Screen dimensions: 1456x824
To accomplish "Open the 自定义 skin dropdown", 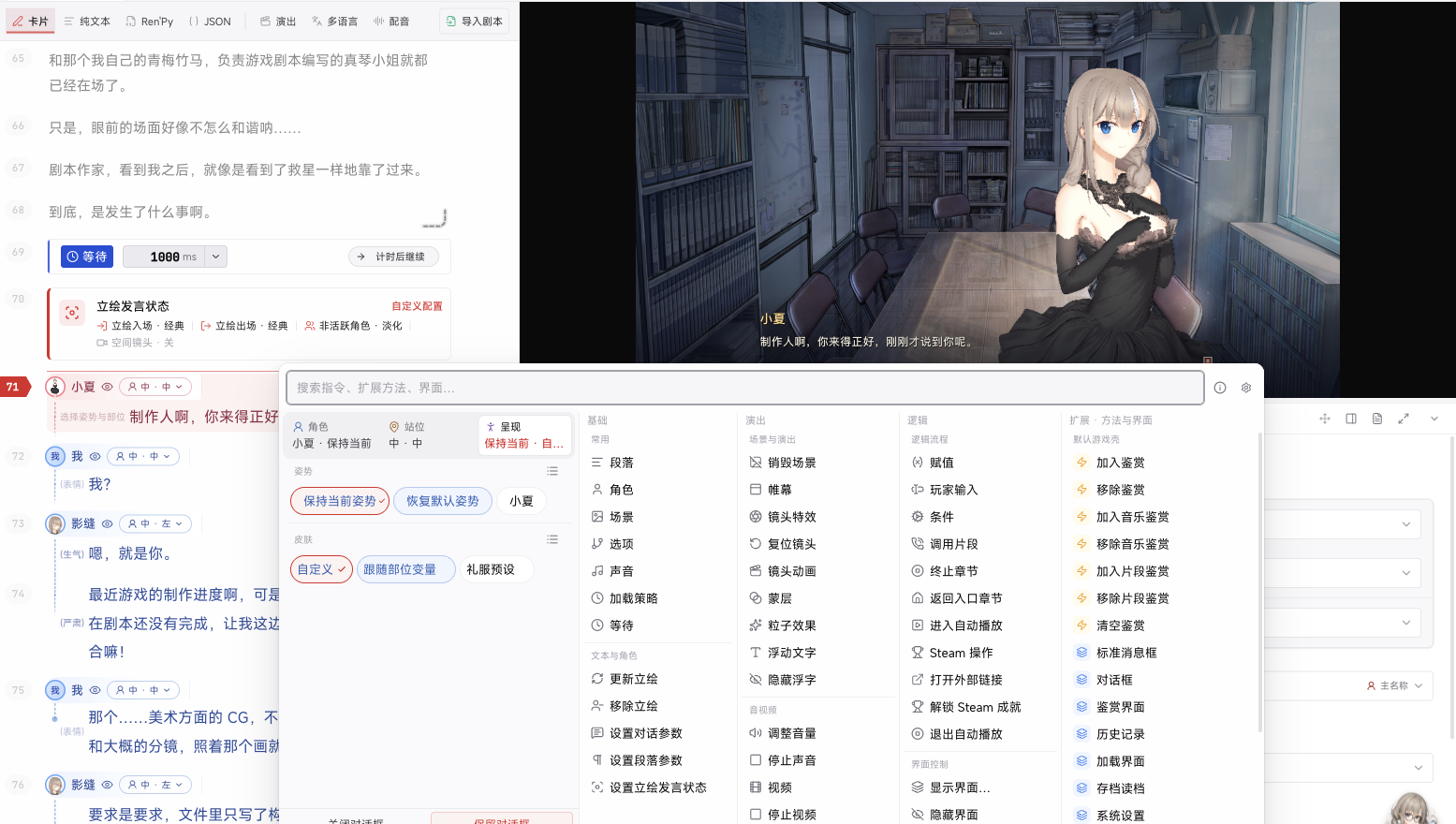I will 322,569.
